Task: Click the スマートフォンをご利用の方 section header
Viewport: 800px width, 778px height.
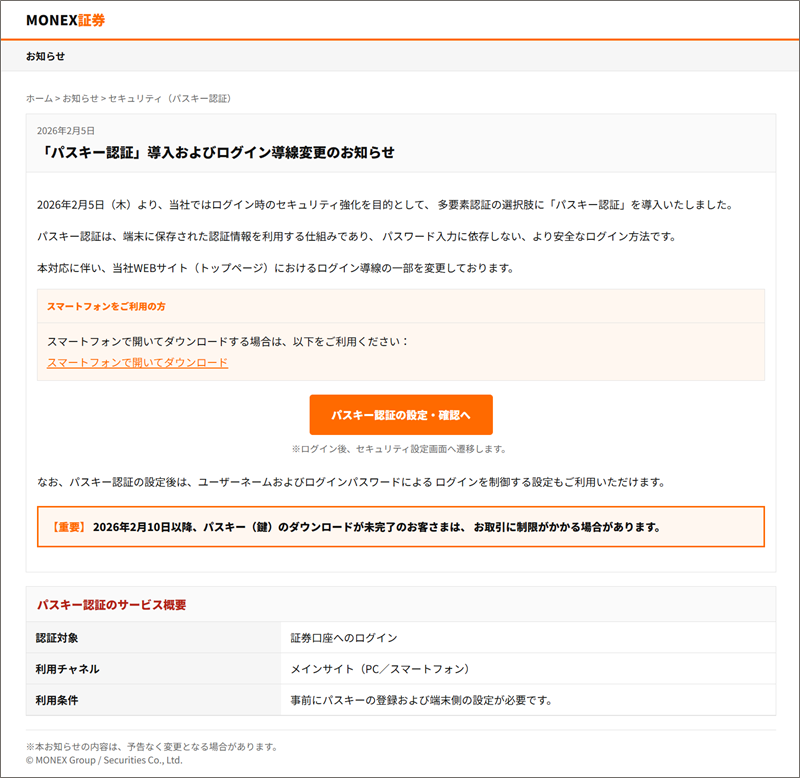Action: 107,305
